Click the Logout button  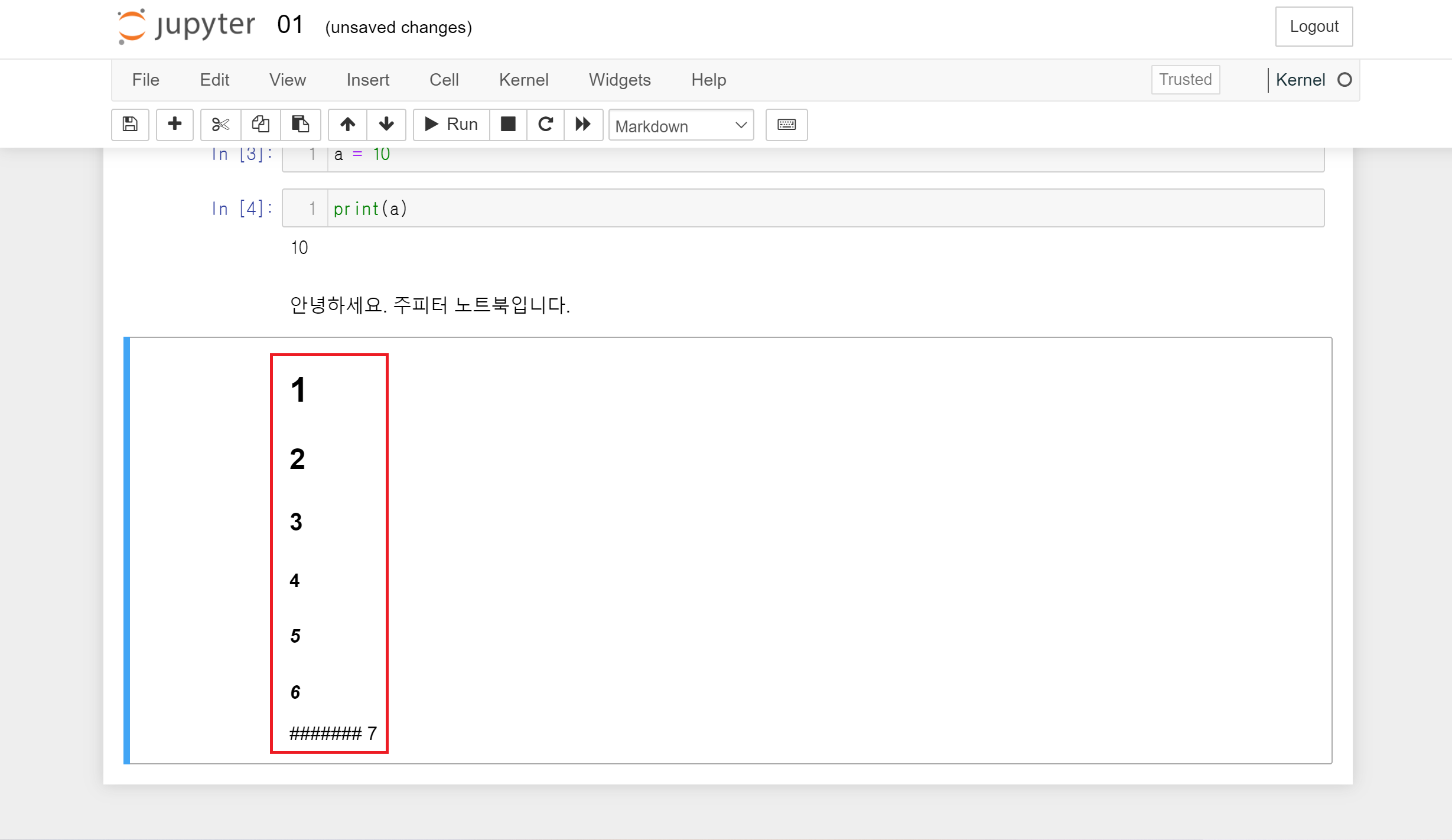tap(1313, 27)
